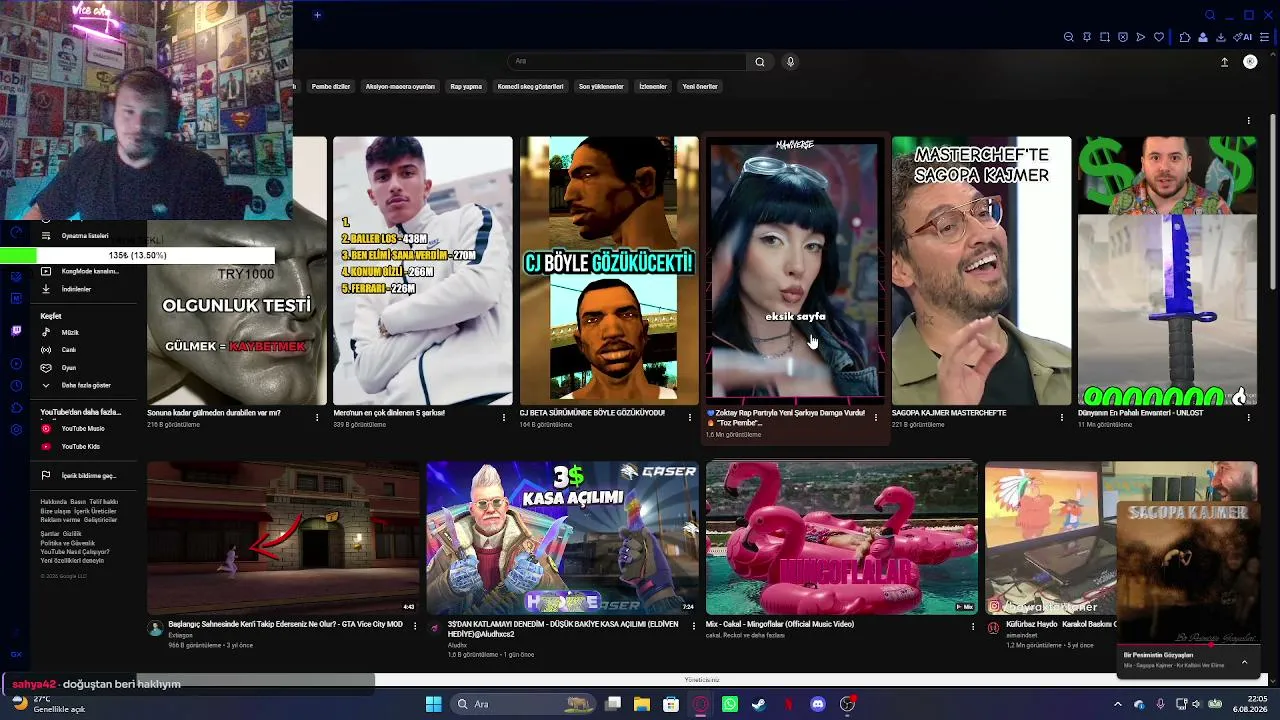Select the Pembe diziler filter chip
The height and width of the screenshot is (720, 1280).
click(331, 87)
